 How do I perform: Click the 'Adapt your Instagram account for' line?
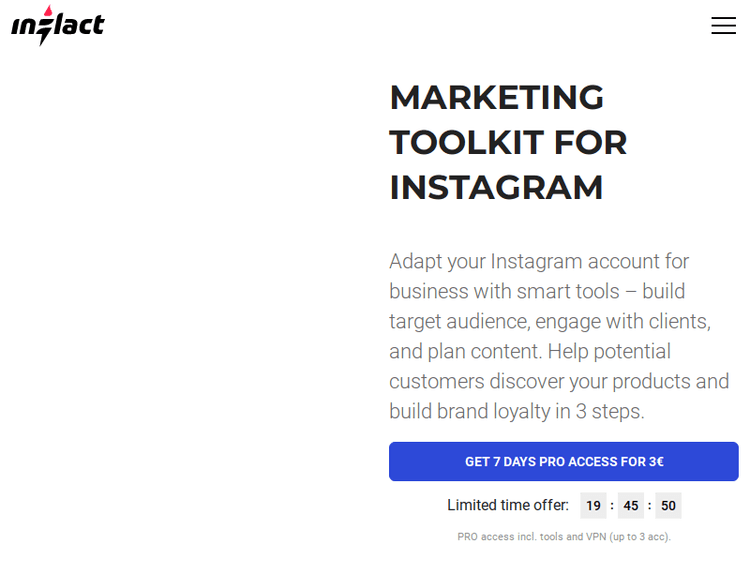coord(539,262)
